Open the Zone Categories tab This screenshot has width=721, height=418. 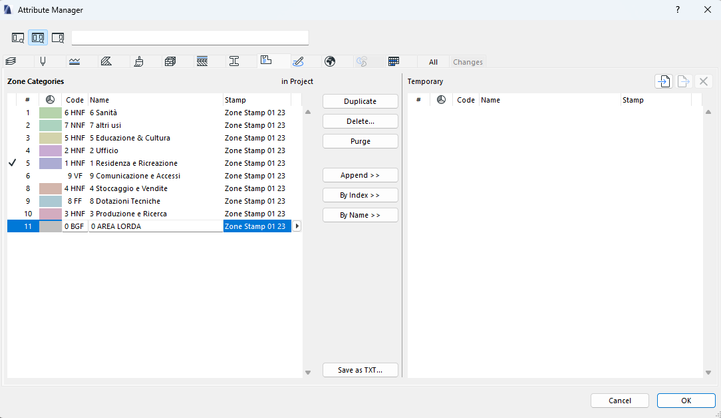pos(266,60)
